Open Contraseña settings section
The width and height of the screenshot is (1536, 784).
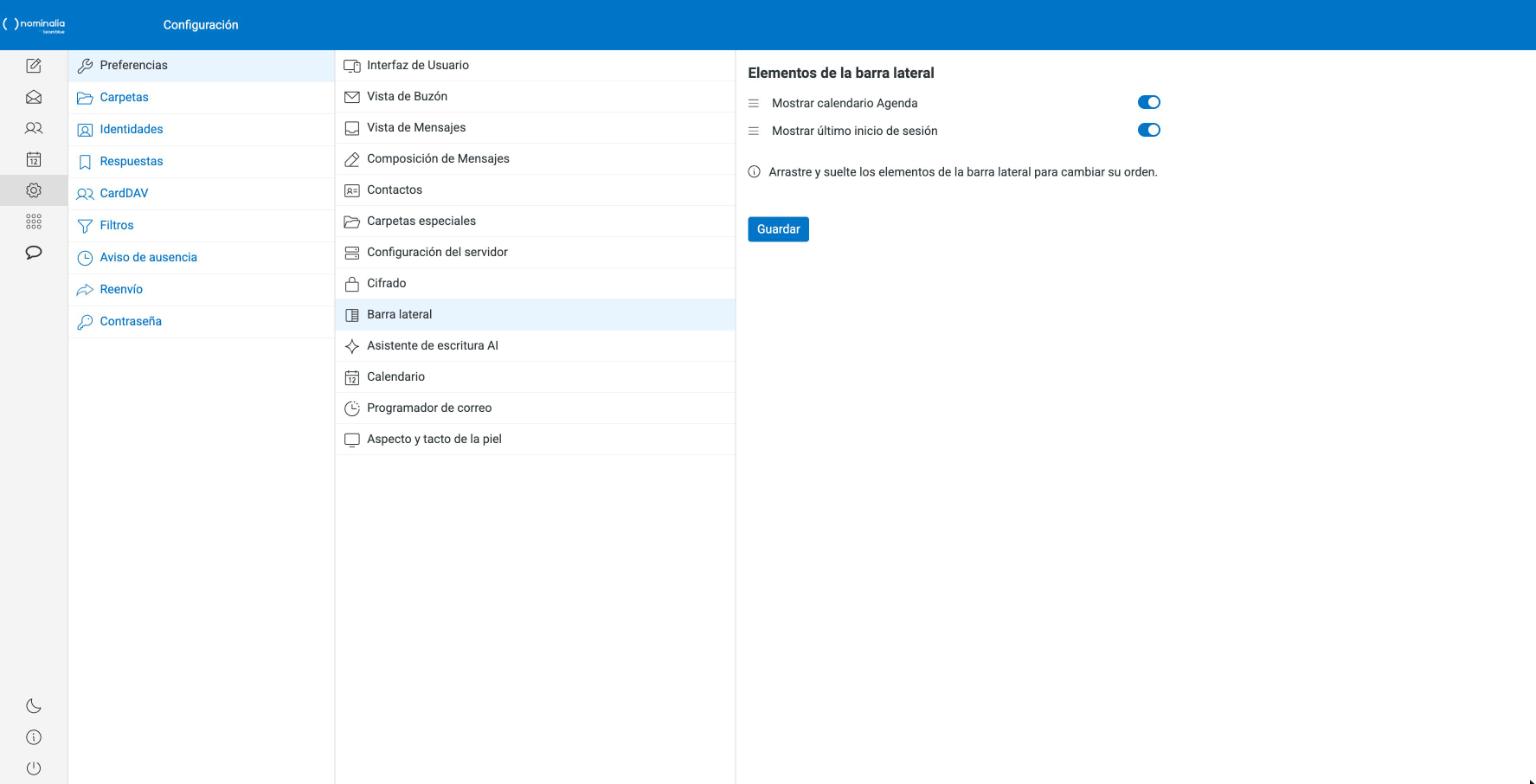pyautogui.click(x=201, y=321)
